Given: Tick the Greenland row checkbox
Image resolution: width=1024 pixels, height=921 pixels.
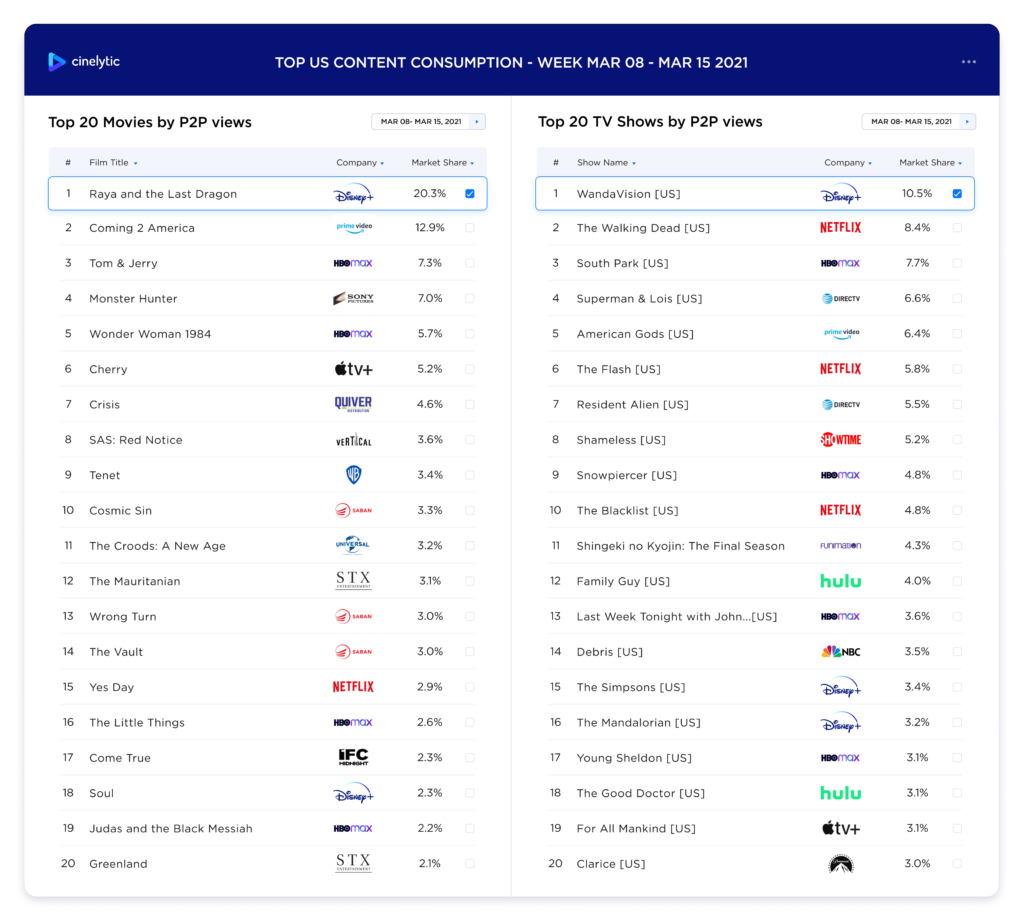Looking at the screenshot, I should (470, 863).
